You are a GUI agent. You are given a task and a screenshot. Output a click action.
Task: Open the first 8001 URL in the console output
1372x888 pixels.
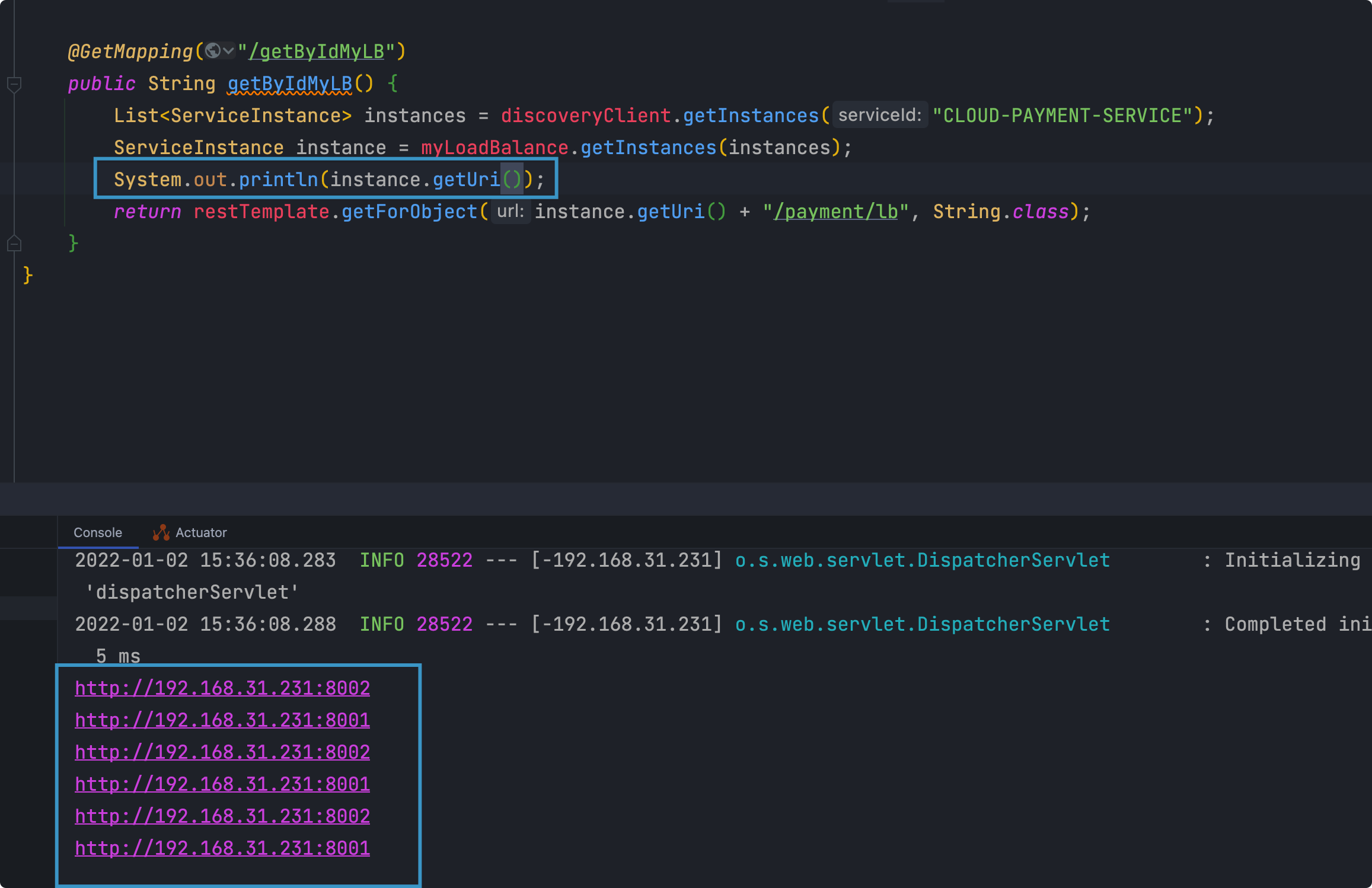[x=222, y=720]
